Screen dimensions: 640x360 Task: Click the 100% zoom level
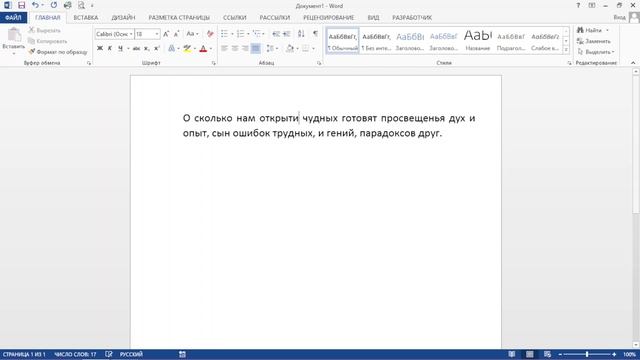point(629,354)
